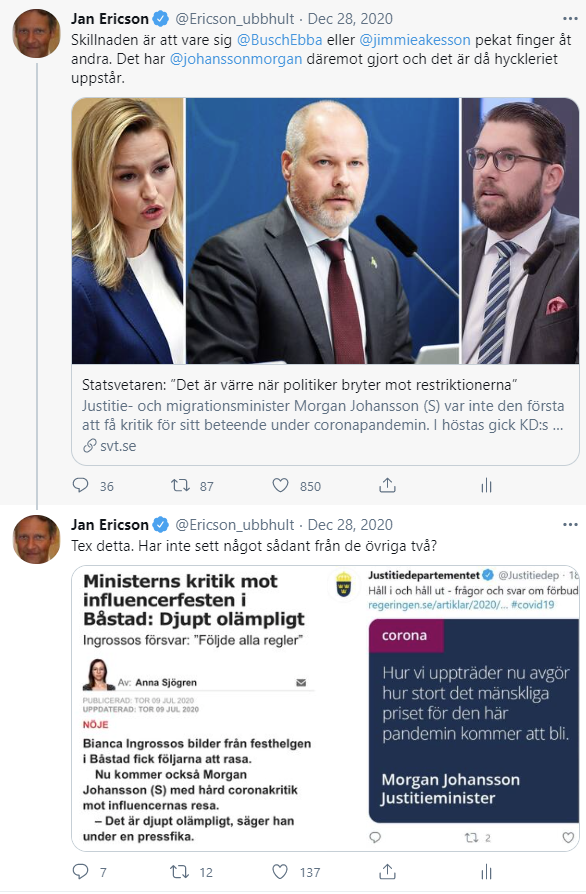This screenshot has width=586, height=894.
Task: Retweet the first tweet with 87 retweets
Action: pyautogui.click(x=181, y=486)
